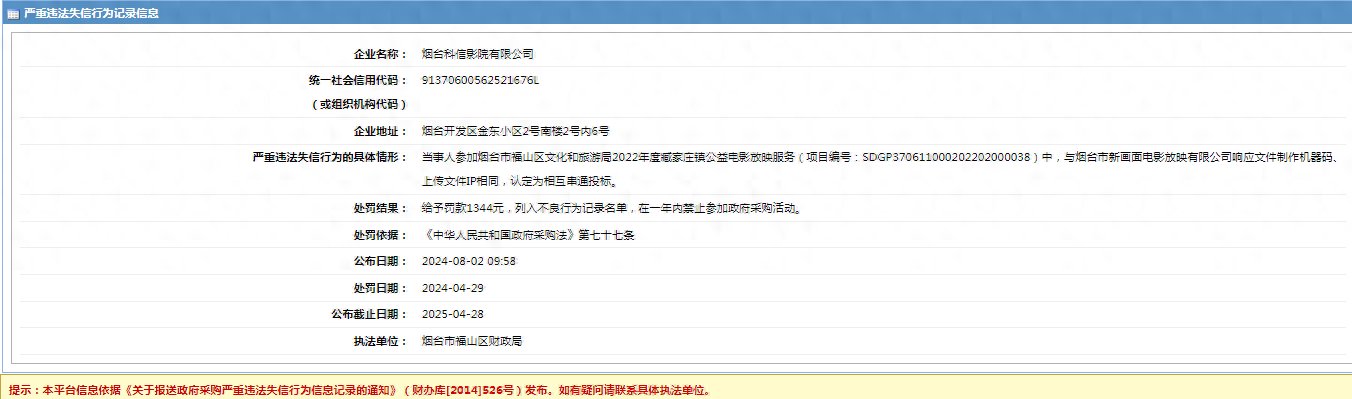The height and width of the screenshot is (399, 1352).
Task: Select the address 烟台开发区金东小区2号商楼2号内6号
Action: [x=515, y=131]
